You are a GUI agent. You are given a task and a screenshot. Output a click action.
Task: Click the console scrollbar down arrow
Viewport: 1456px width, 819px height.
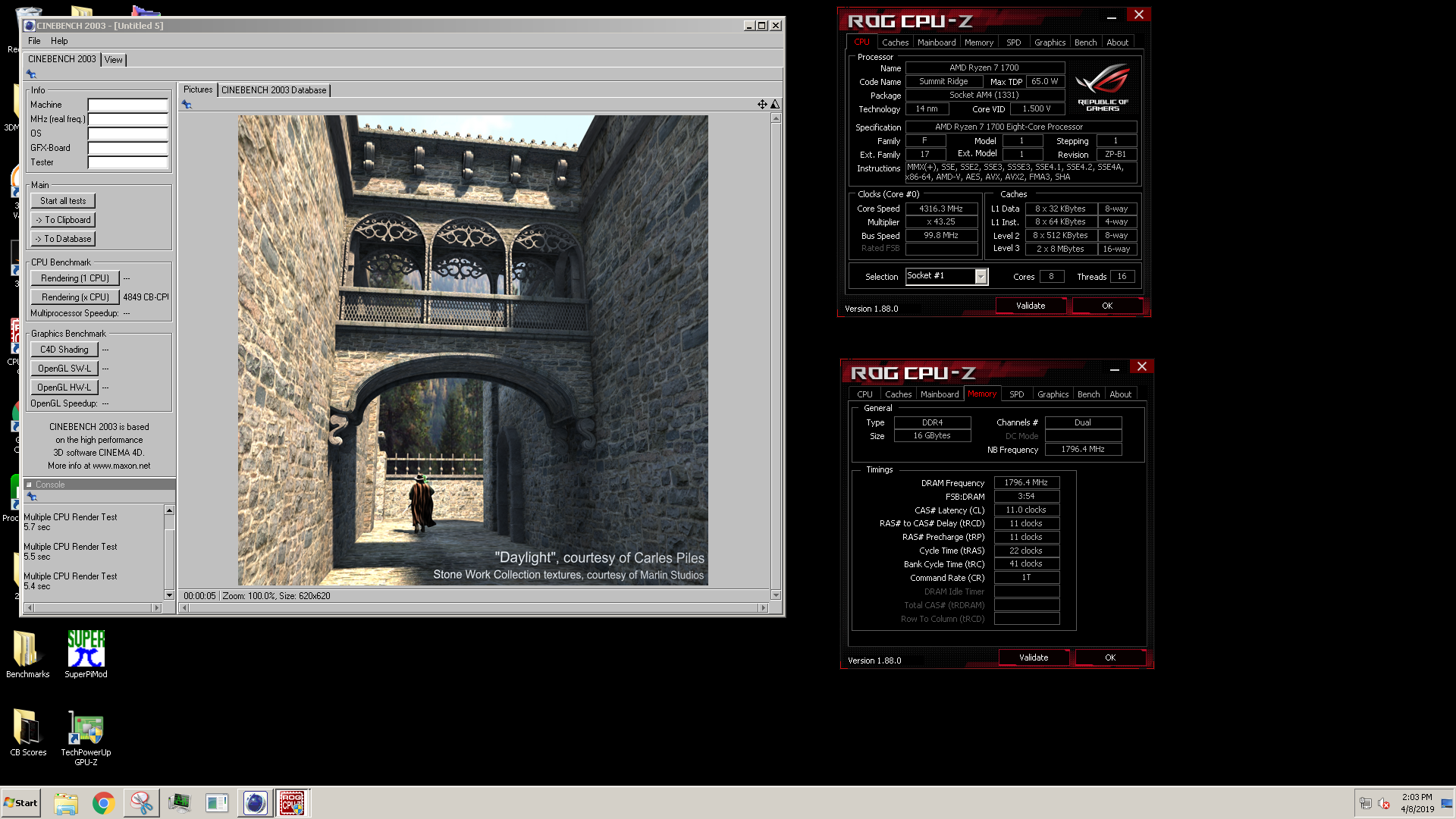point(169,595)
